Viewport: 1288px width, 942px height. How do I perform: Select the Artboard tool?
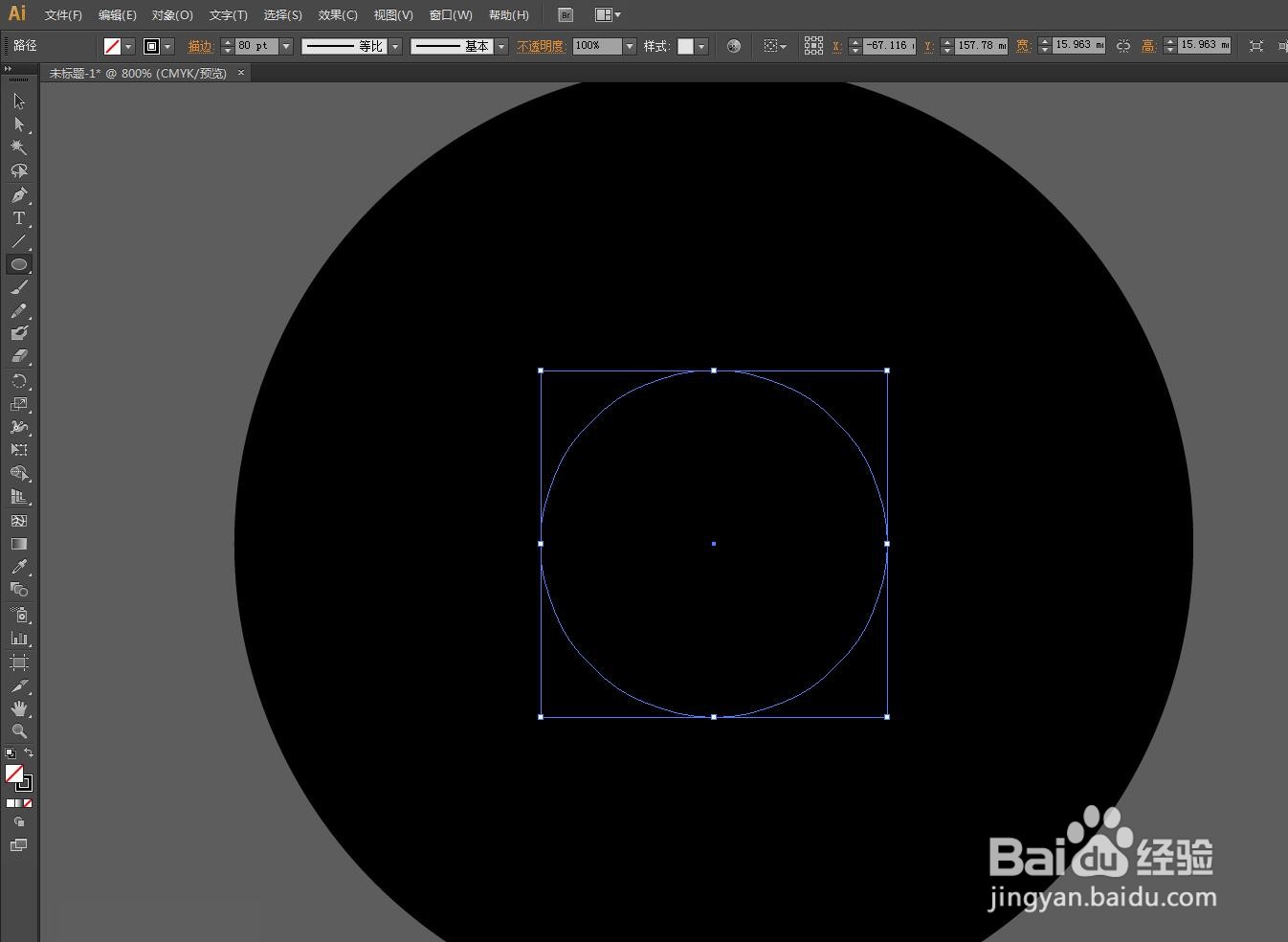click(x=19, y=662)
